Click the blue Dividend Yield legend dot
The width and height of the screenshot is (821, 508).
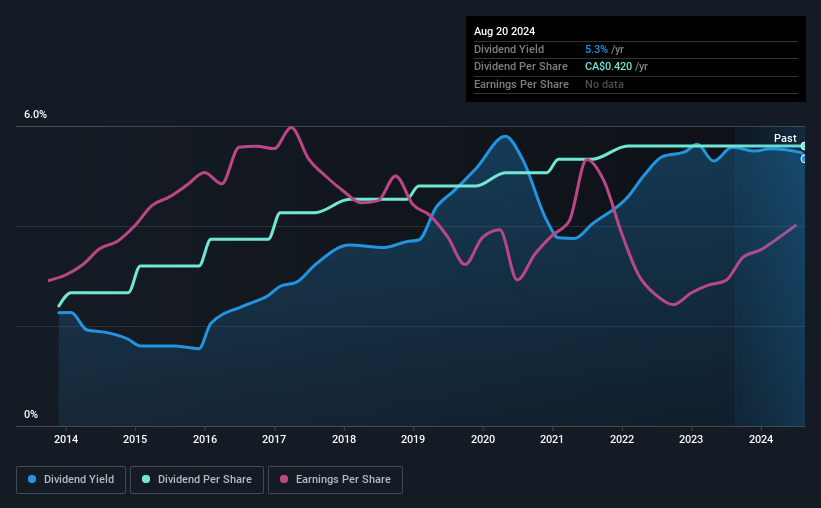32,479
